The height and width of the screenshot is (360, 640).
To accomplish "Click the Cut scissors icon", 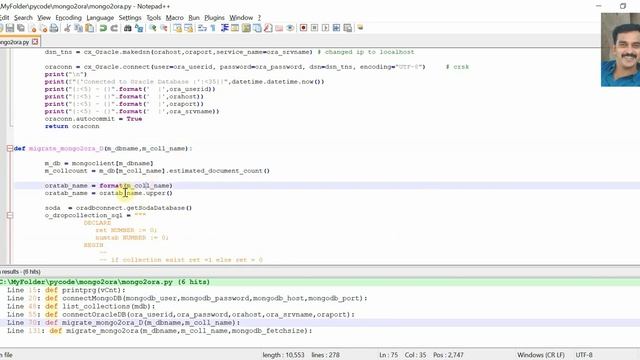I will [x=67, y=28].
